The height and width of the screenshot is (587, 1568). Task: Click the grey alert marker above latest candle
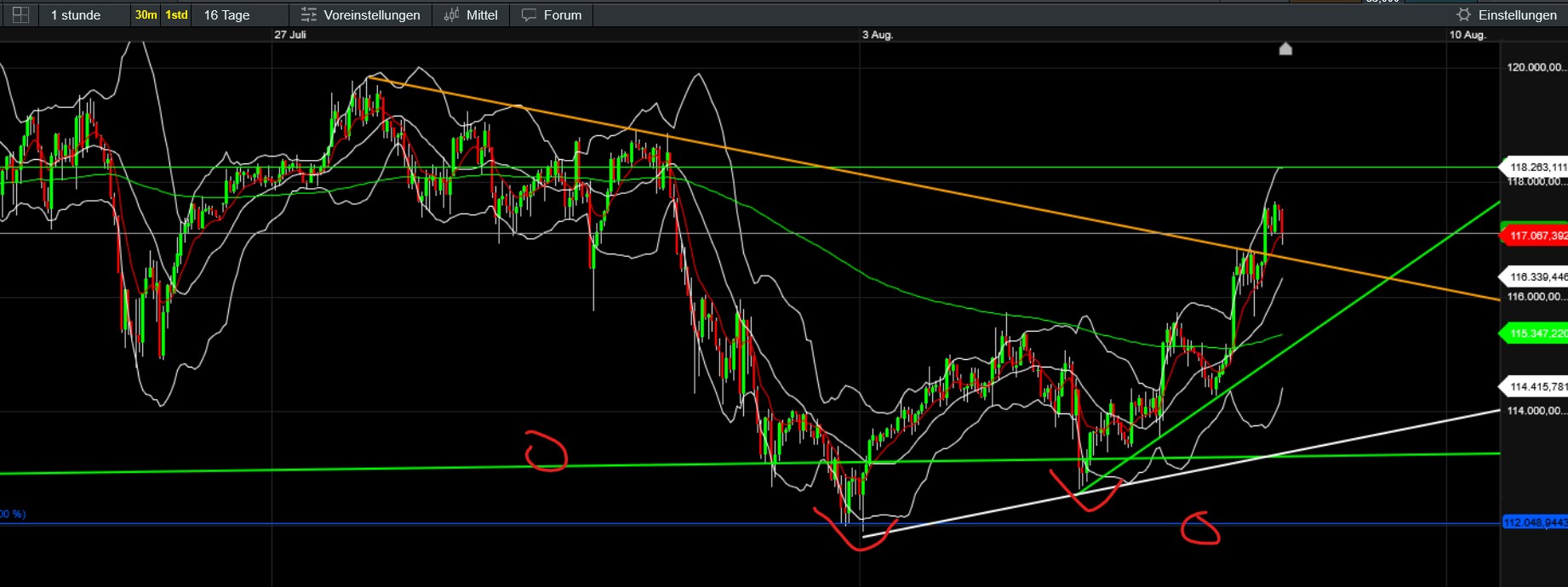(x=1285, y=48)
